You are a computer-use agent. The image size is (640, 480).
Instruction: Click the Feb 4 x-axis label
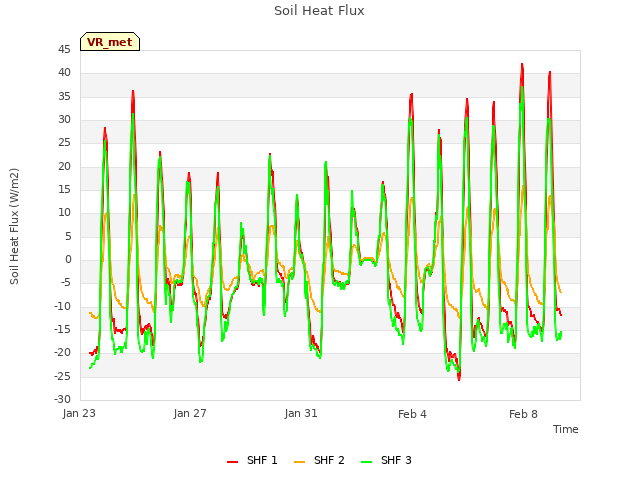tap(412, 414)
